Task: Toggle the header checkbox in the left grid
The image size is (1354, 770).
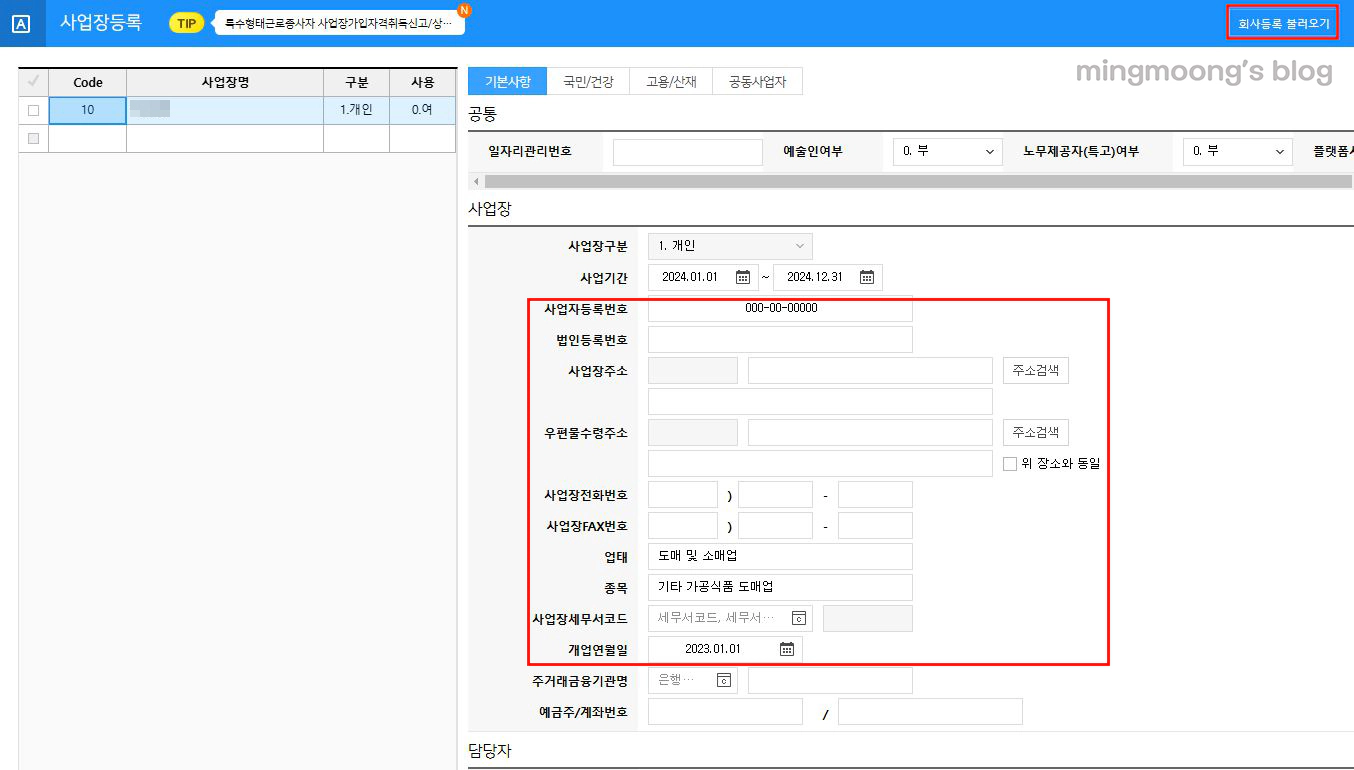Action: tap(33, 82)
